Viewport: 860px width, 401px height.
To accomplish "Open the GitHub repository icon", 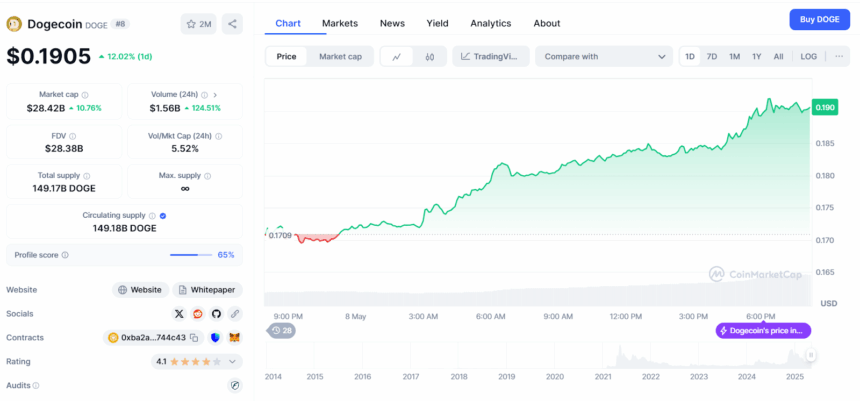I will (x=216, y=314).
